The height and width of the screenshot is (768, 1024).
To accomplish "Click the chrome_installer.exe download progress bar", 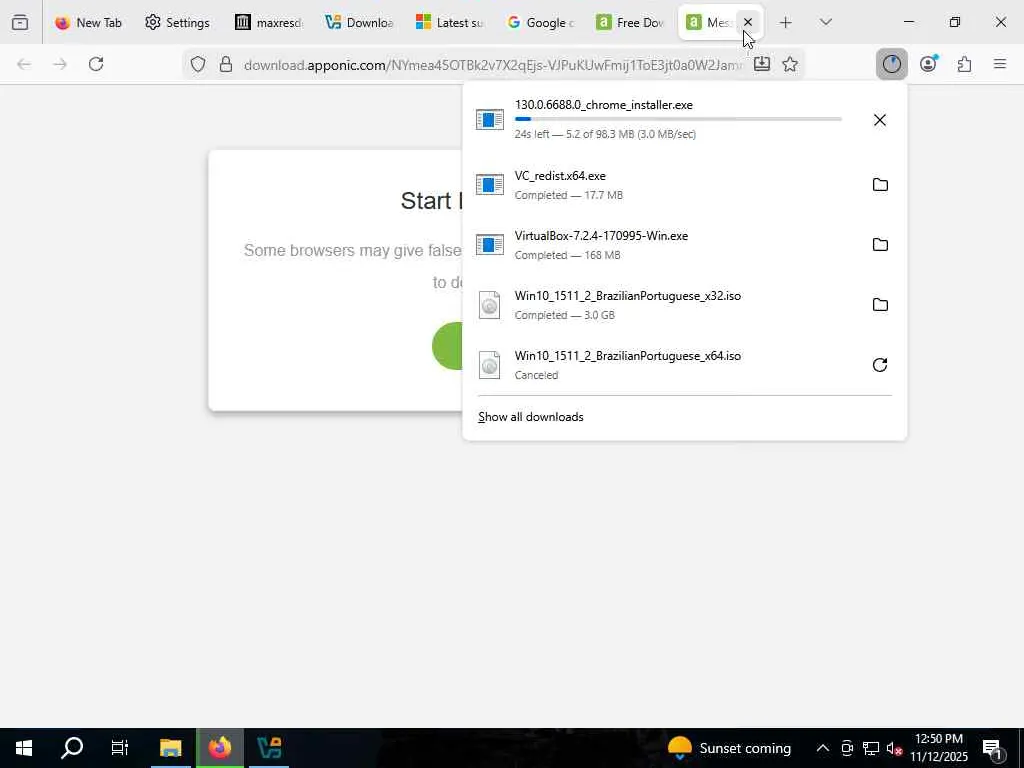I will [678, 119].
